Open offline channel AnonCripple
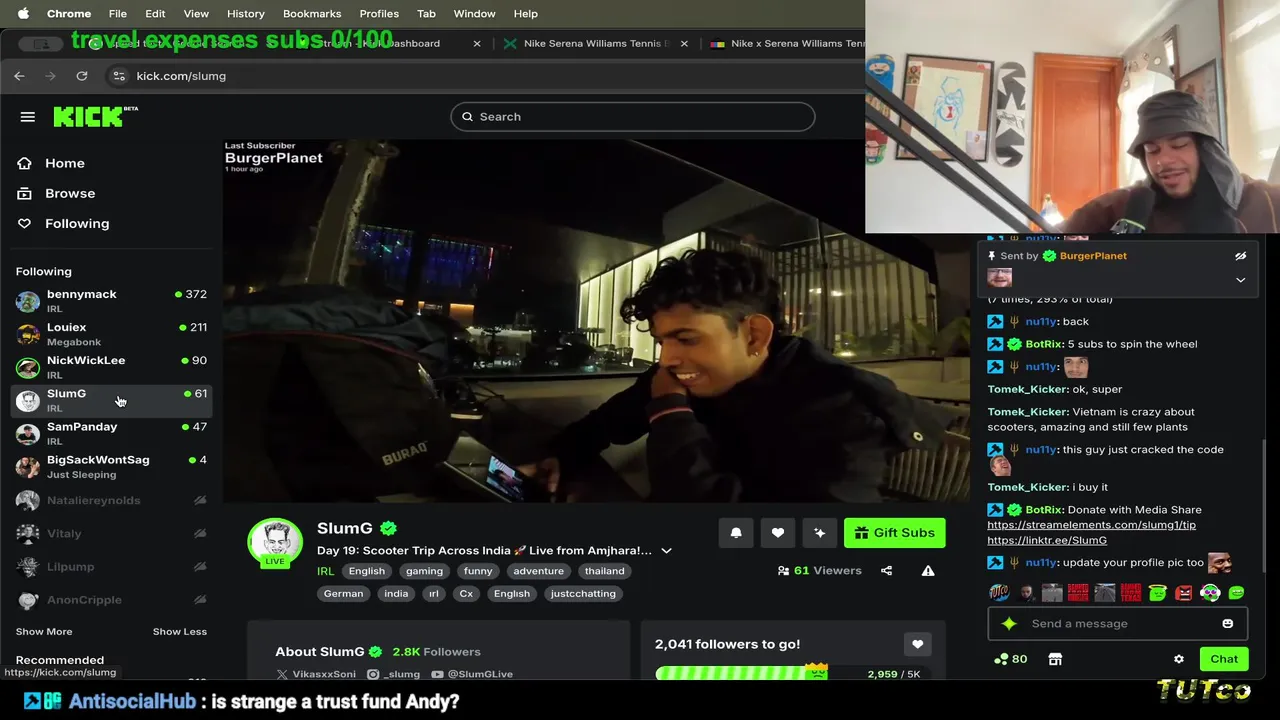Viewport: 1280px width, 720px height. tap(111, 599)
